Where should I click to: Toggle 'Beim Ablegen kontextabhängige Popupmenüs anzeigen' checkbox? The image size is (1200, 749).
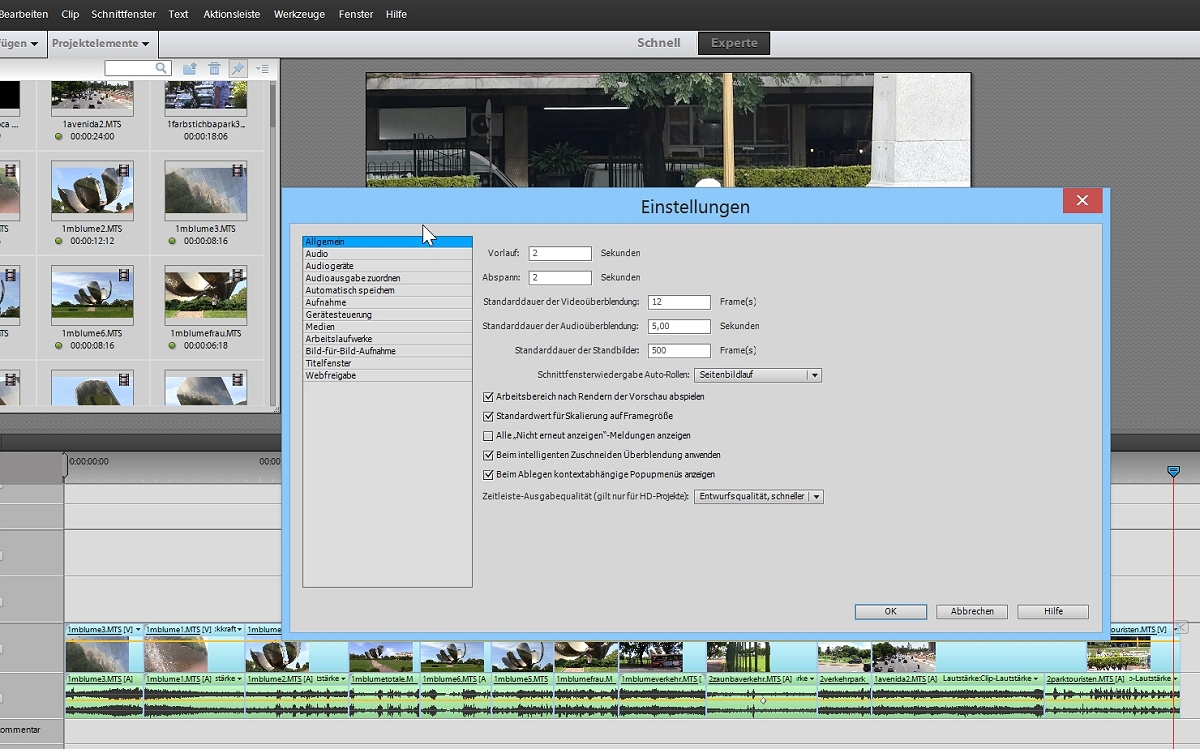click(x=489, y=475)
